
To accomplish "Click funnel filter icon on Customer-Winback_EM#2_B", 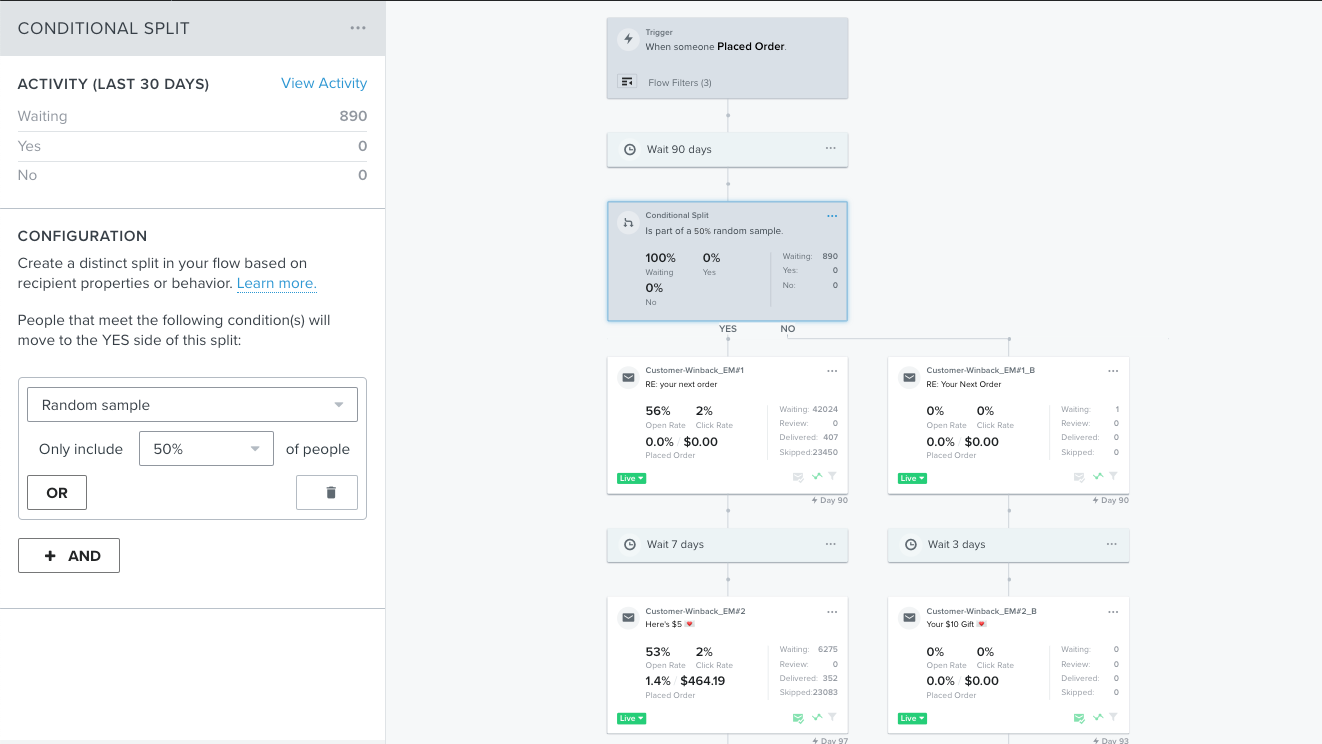I will click(1113, 717).
